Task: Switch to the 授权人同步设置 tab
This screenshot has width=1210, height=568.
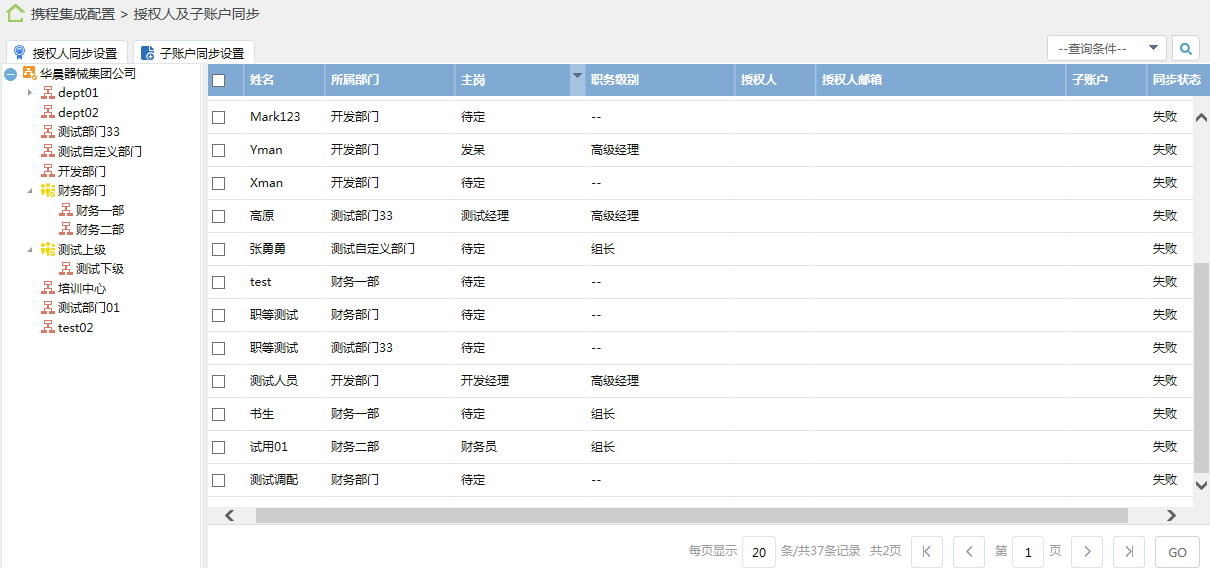Action: pos(66,53)
